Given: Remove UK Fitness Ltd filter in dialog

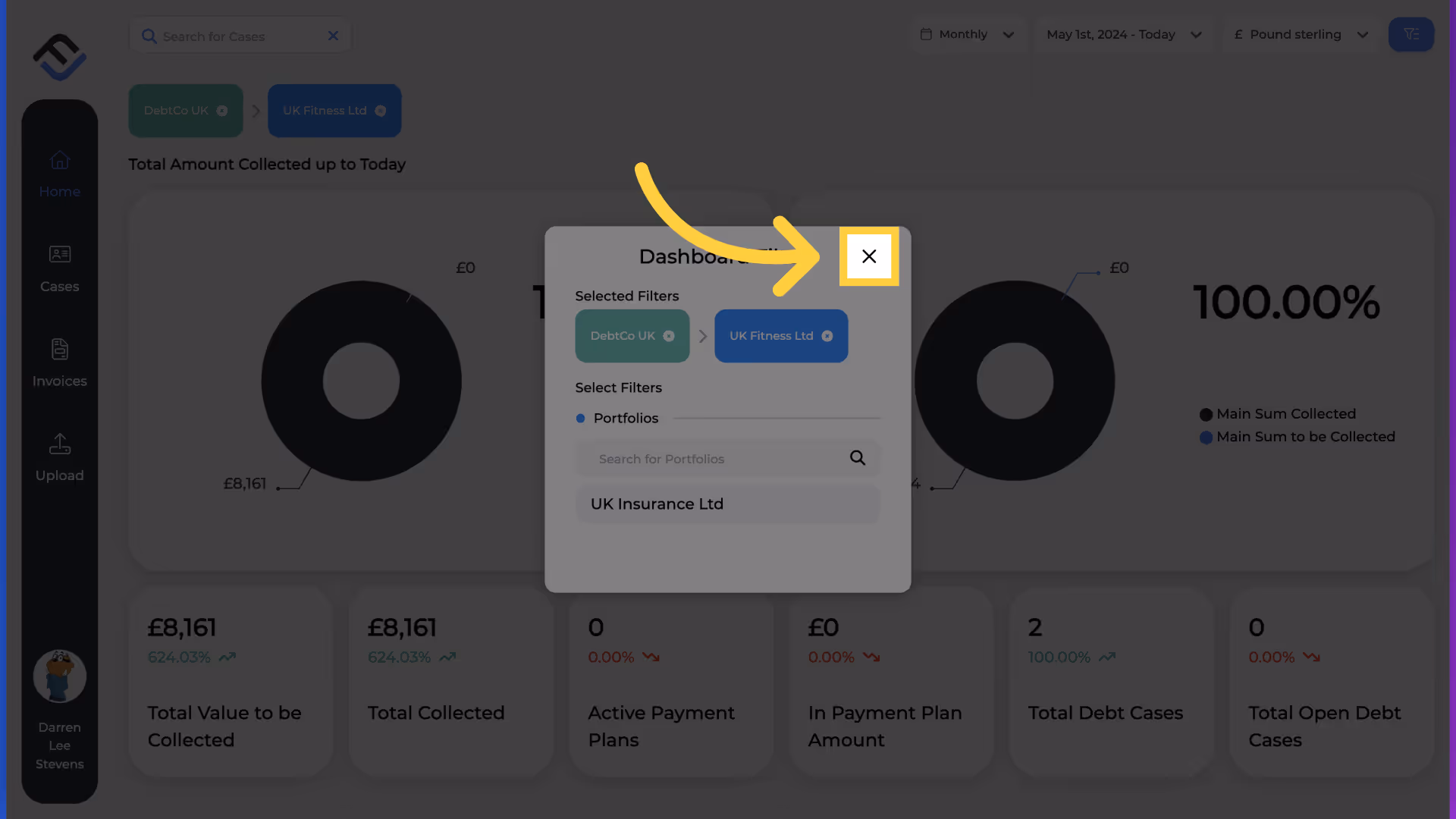Looking at the screenshot, I should point(827,336).
